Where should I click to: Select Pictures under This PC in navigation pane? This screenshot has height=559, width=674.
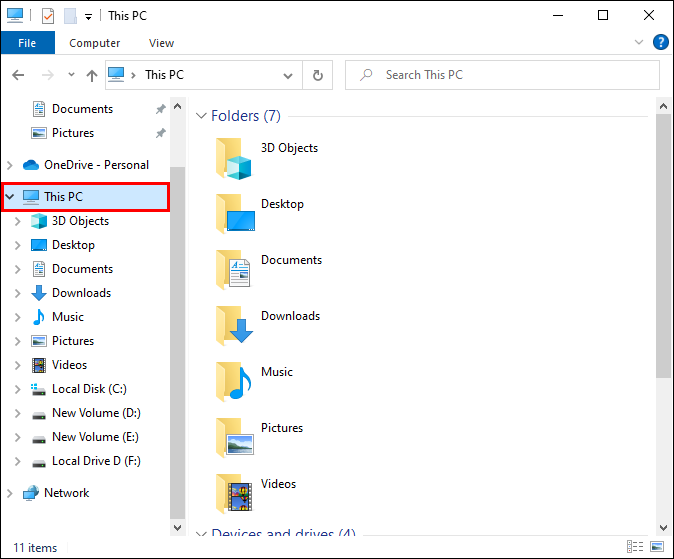[x=73, y=341]
